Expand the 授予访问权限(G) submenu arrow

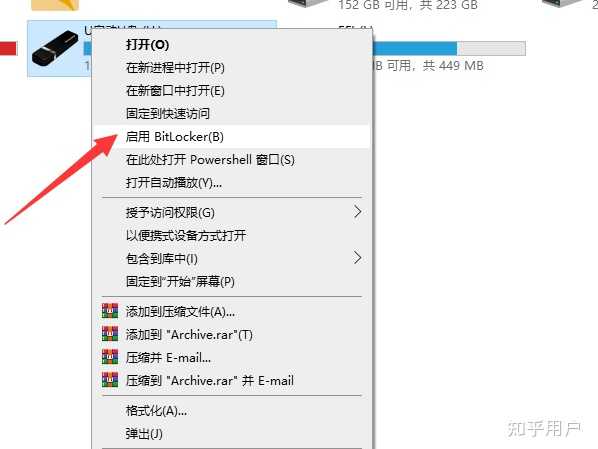tap(357, 212)
